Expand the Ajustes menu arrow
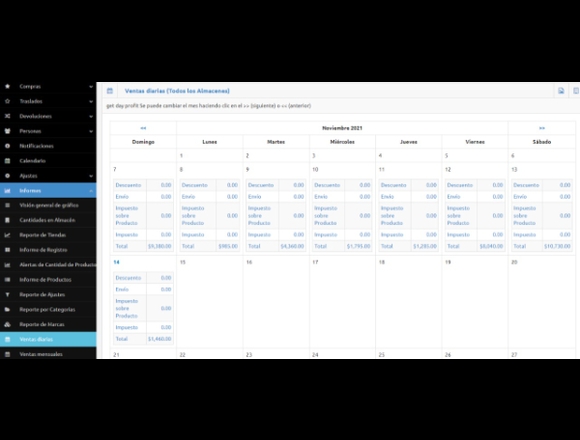Screen dimensions: 580x440 pyautogui.click(x=91, y=176)
